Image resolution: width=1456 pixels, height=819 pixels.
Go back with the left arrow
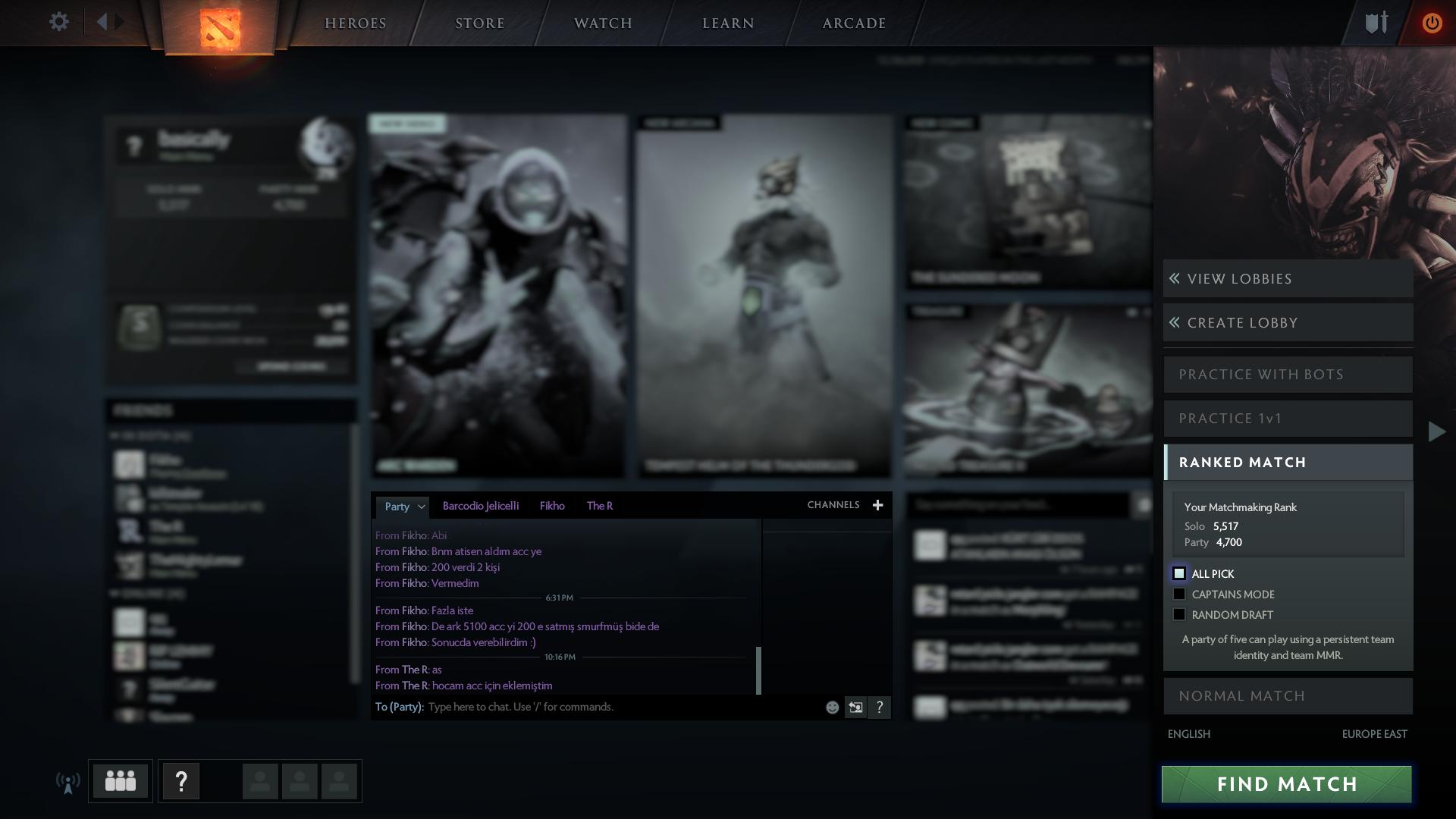click(x=102, y=22)
